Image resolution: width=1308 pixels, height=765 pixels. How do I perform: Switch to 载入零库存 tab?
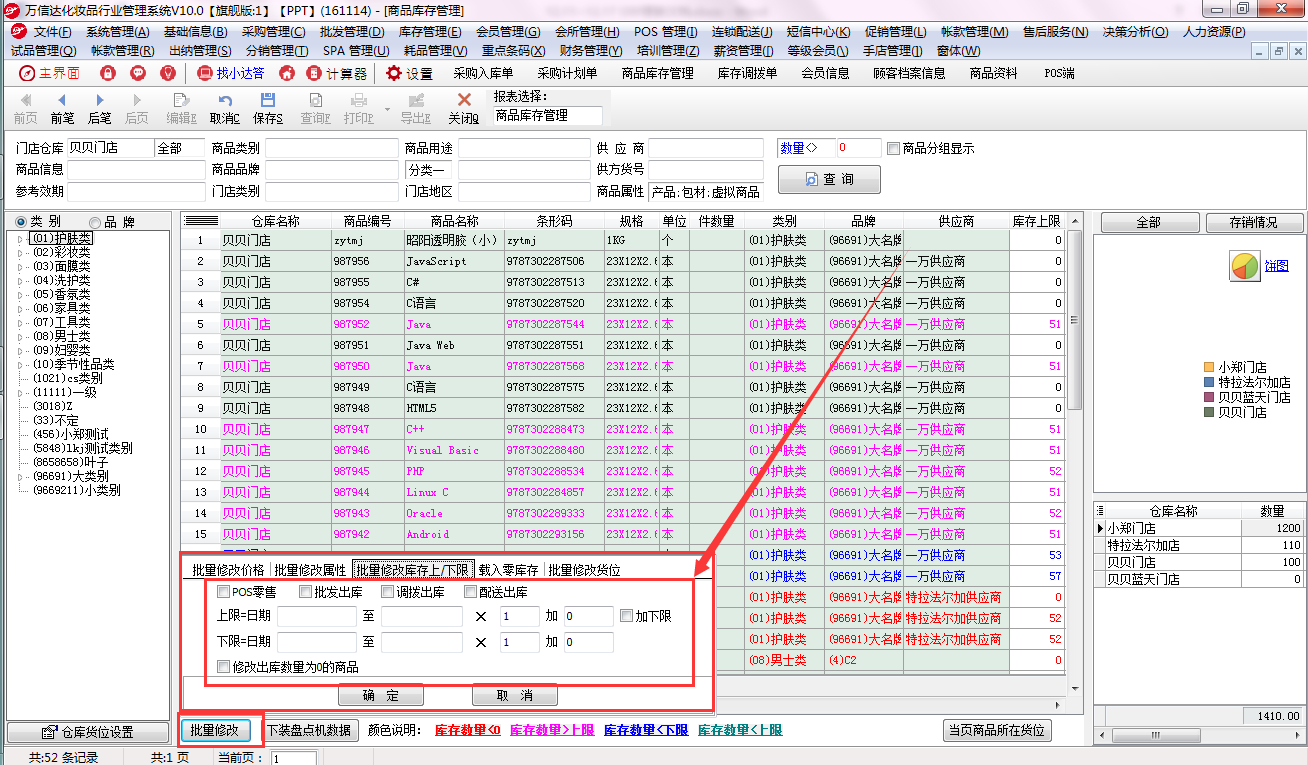pyautogui.click(x=508, y=570)
